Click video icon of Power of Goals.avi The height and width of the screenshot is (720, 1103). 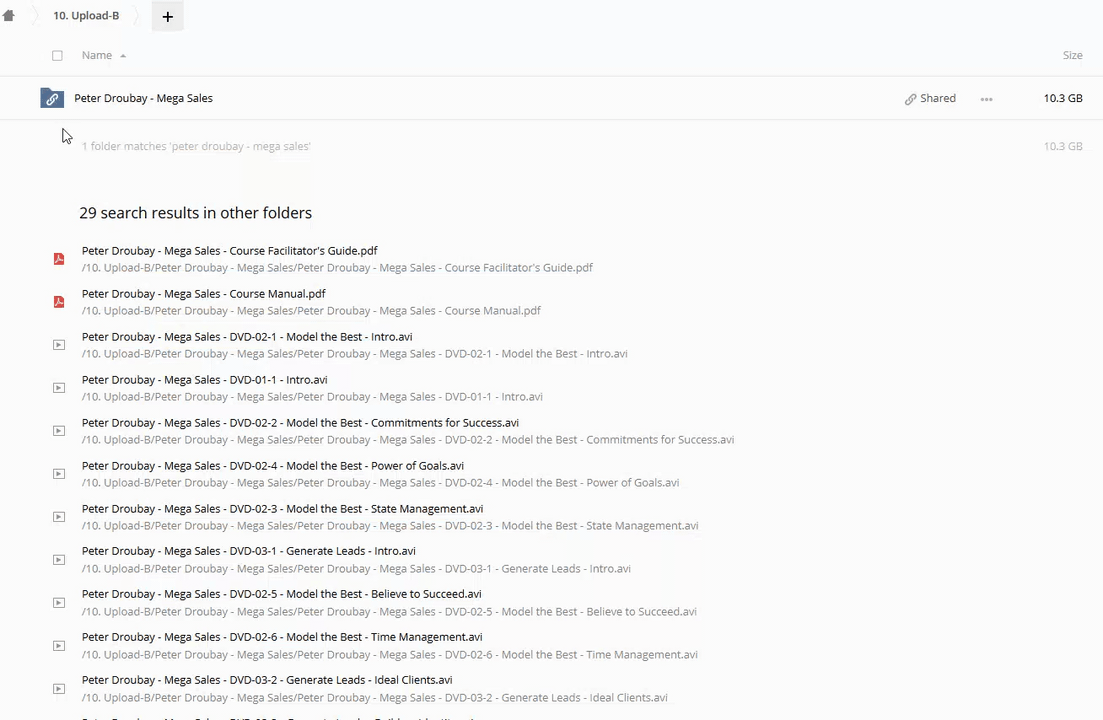coord(59,474)
